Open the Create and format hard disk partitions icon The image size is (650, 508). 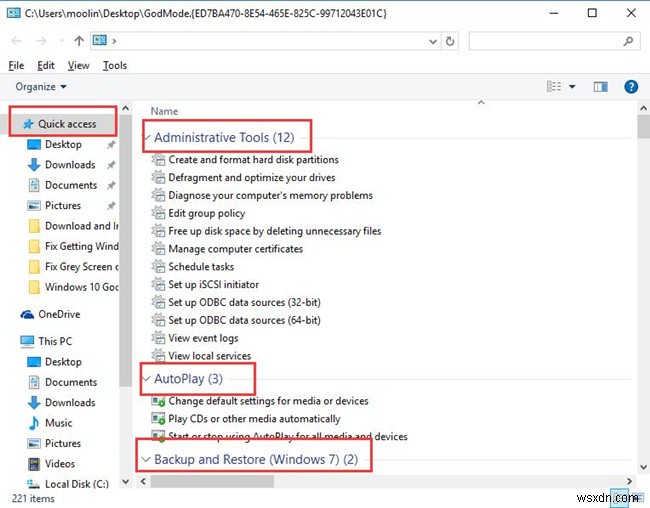pyautogui.click(x=158, y=160)
